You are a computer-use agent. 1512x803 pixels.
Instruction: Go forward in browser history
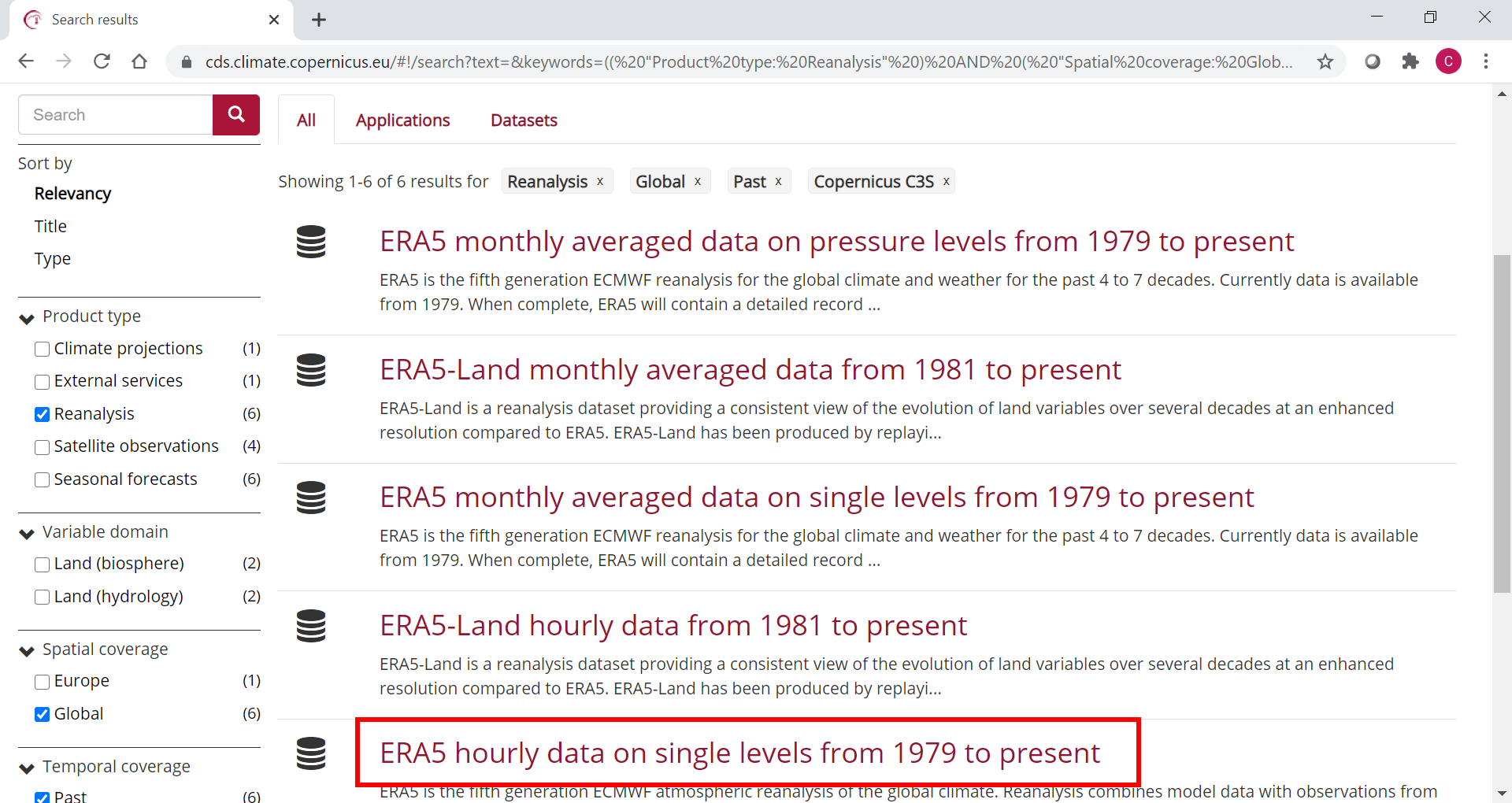64,61
